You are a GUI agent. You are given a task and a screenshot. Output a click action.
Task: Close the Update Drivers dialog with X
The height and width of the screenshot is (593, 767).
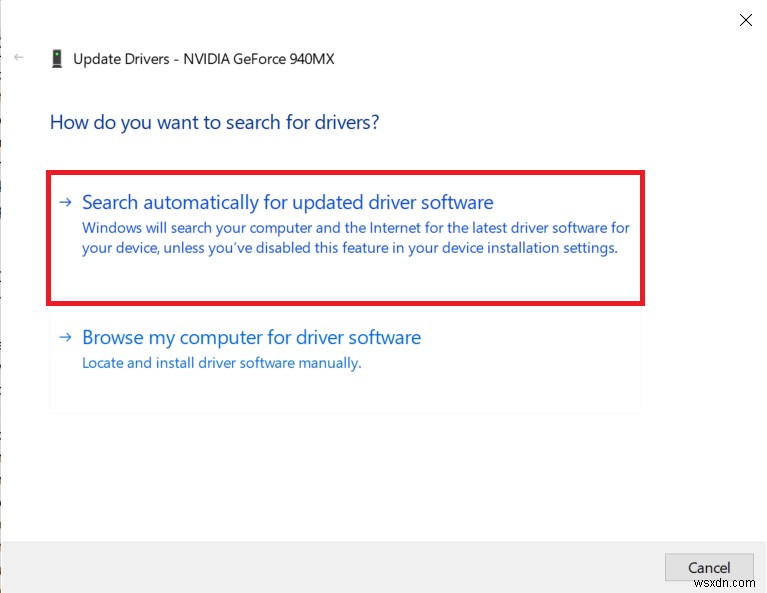[745, 20]
